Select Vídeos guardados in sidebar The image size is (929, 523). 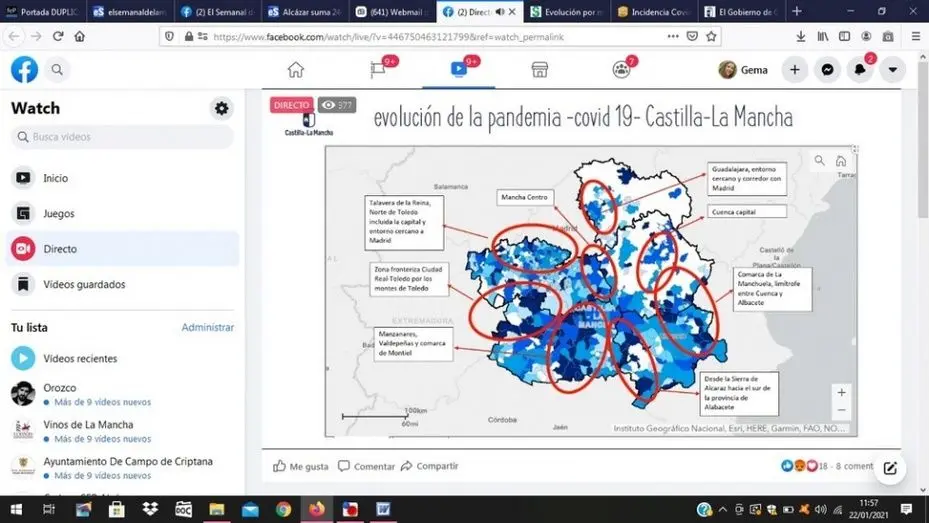(x=84, y=285)
